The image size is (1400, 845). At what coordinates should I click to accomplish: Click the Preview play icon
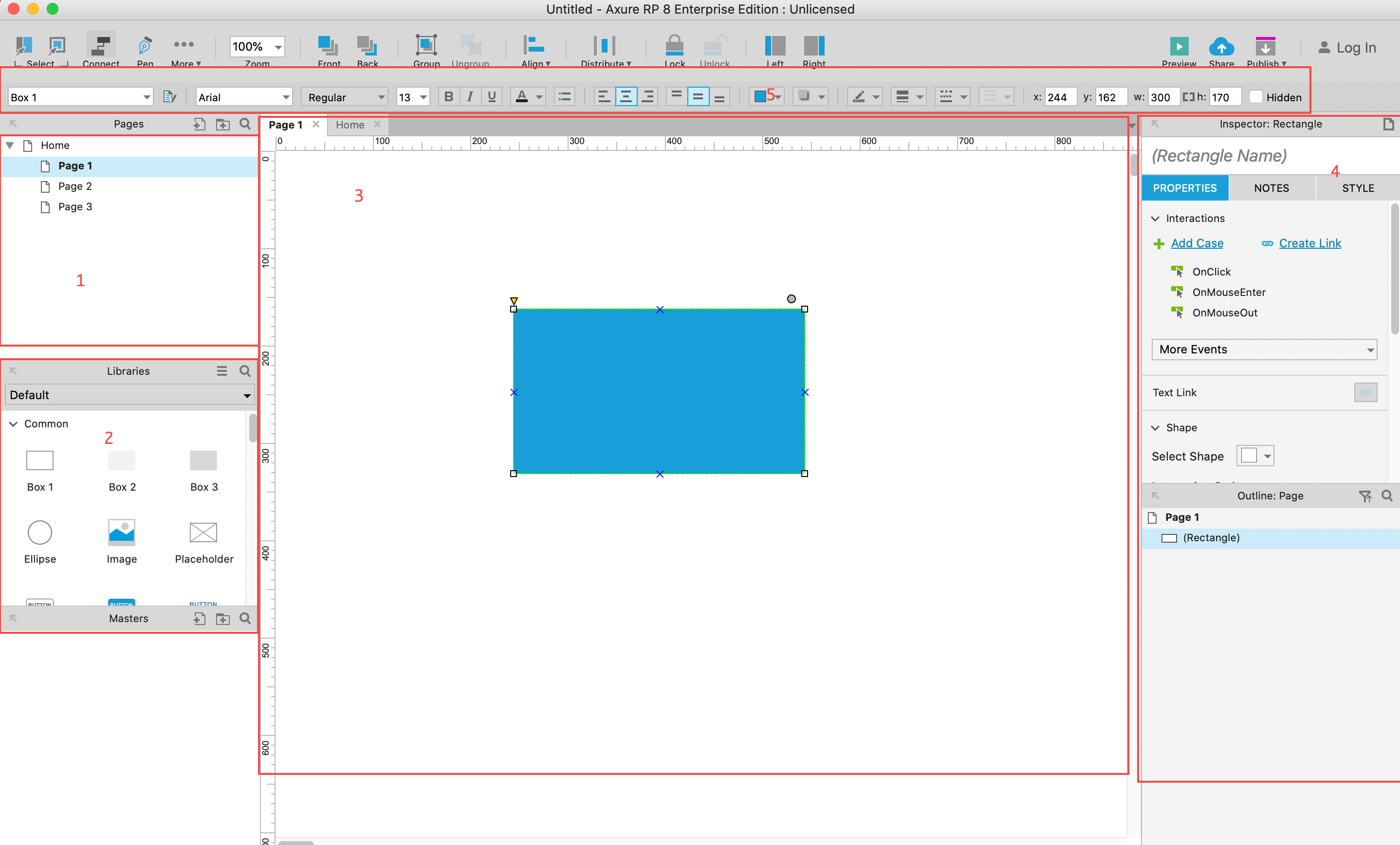pyautogui.click(x=1179, y=47)
